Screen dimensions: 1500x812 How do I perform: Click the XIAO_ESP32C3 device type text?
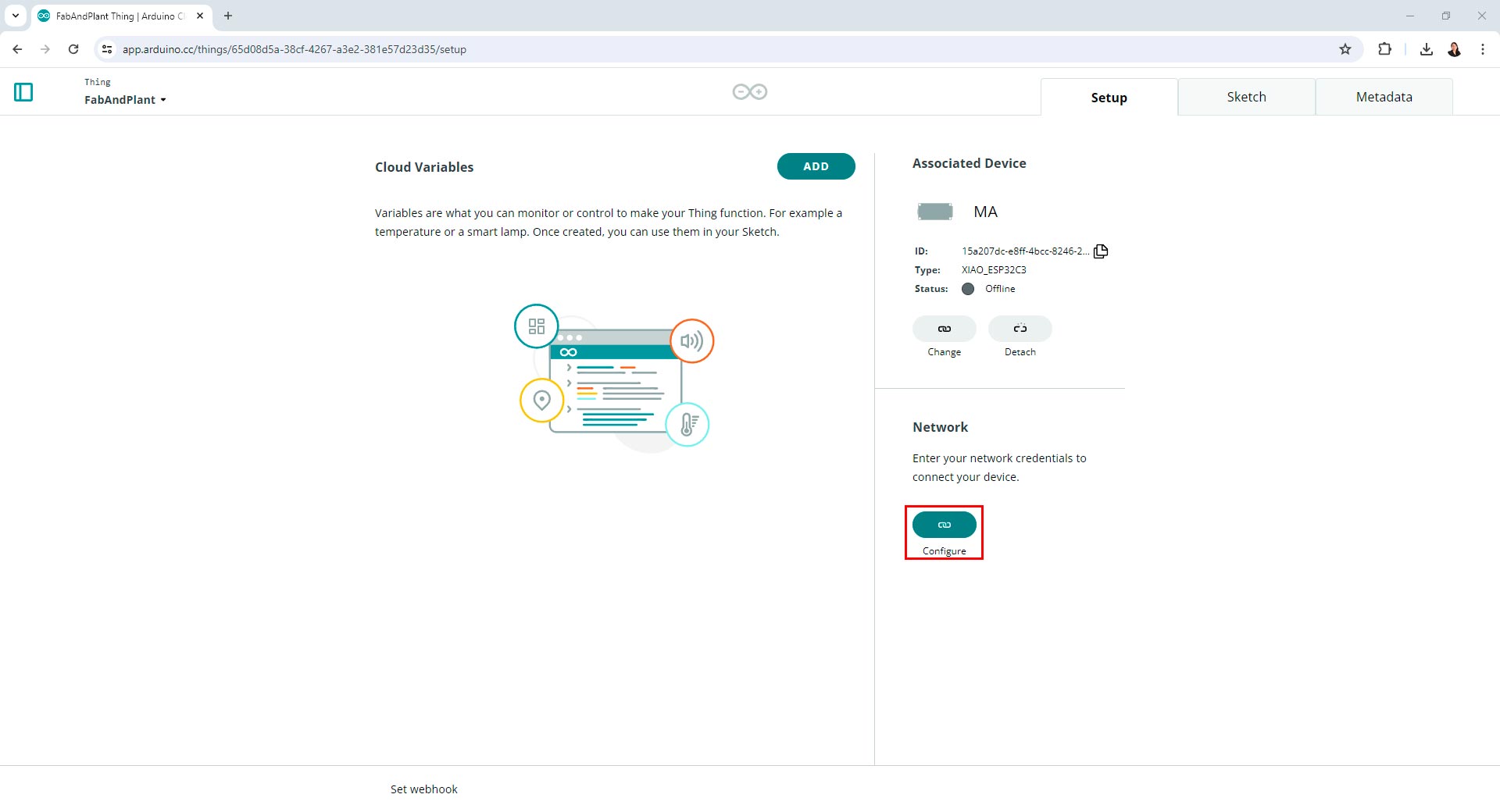pos(994,270)
